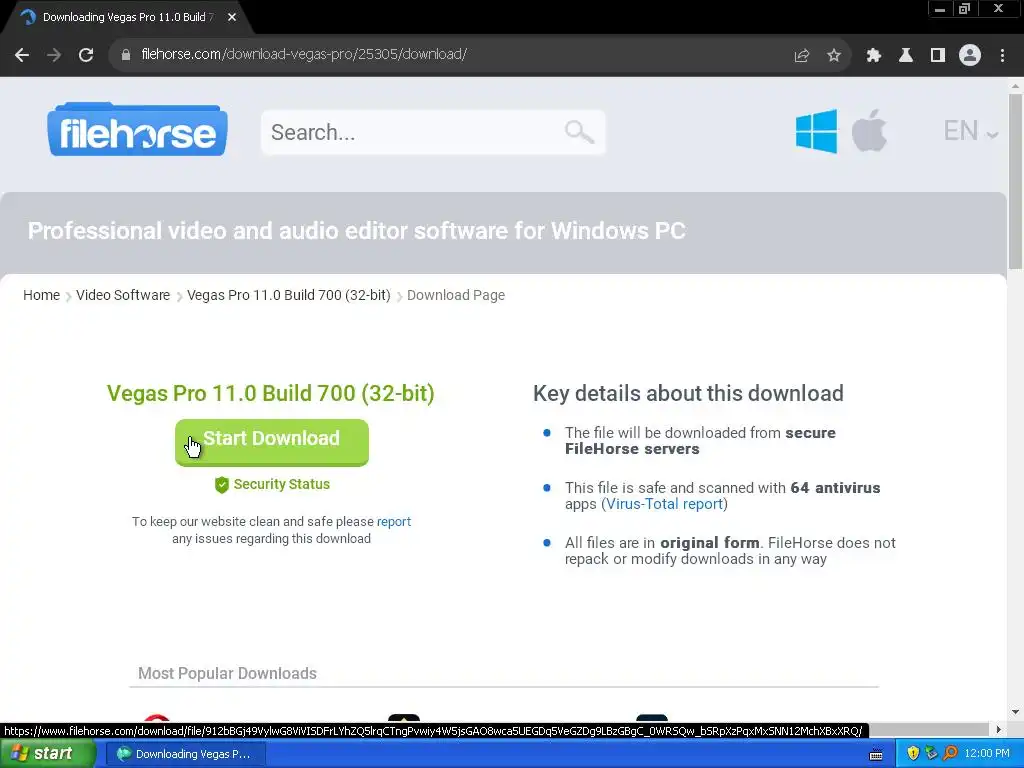Viewport: 1024px width, 768px height.
Task: Click the search magnifier icon
Action: 579,132
